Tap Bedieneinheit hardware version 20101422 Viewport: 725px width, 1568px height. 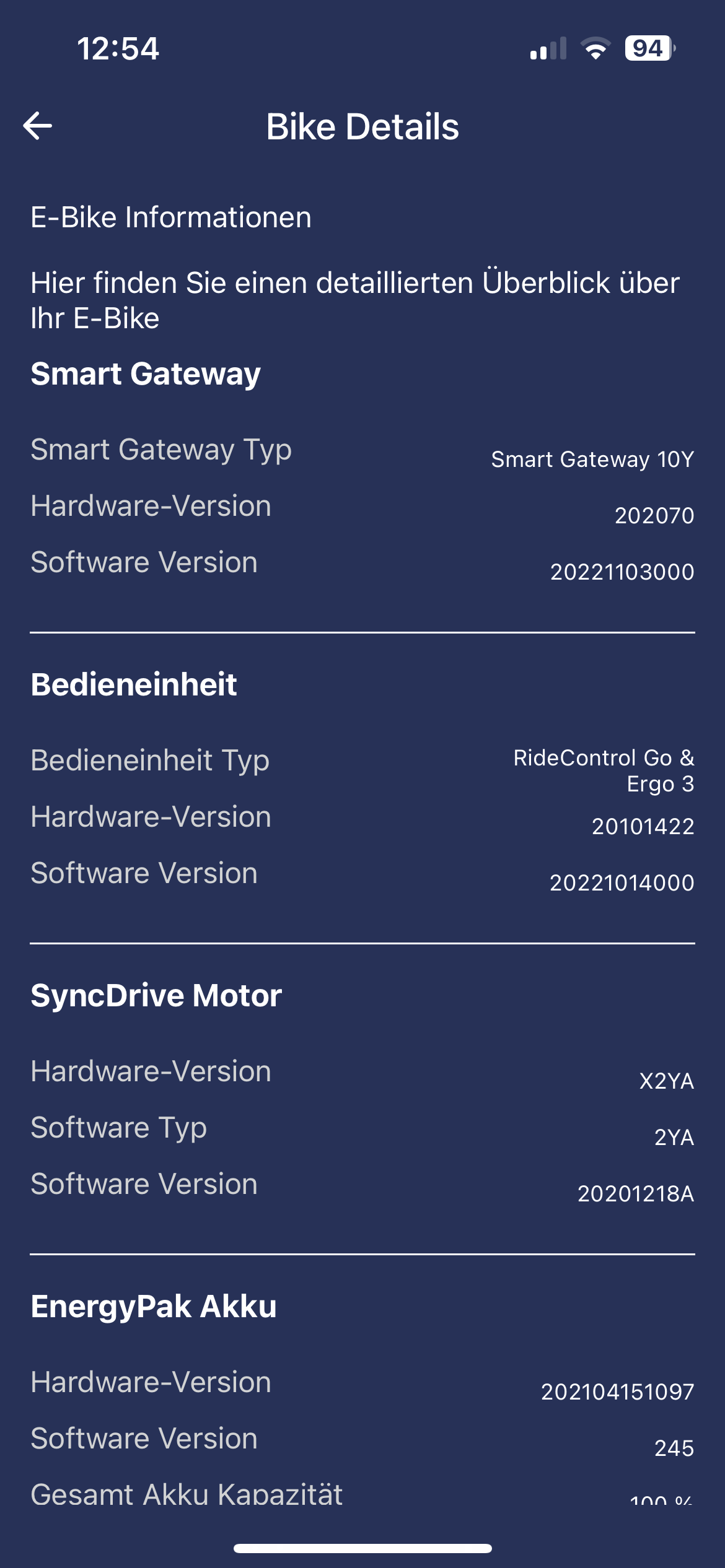(x=643, y=827)
